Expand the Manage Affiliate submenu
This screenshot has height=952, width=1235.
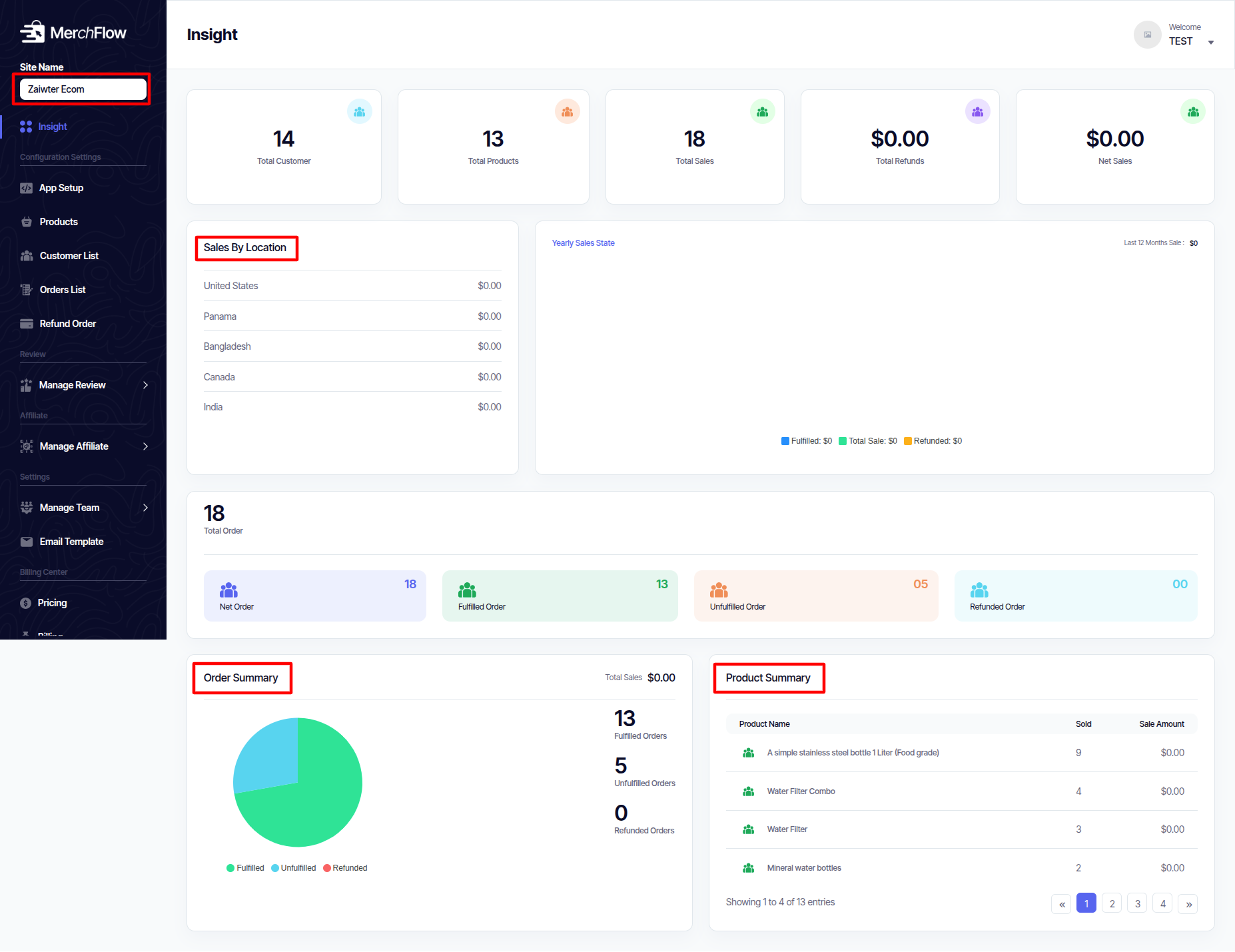145,446
